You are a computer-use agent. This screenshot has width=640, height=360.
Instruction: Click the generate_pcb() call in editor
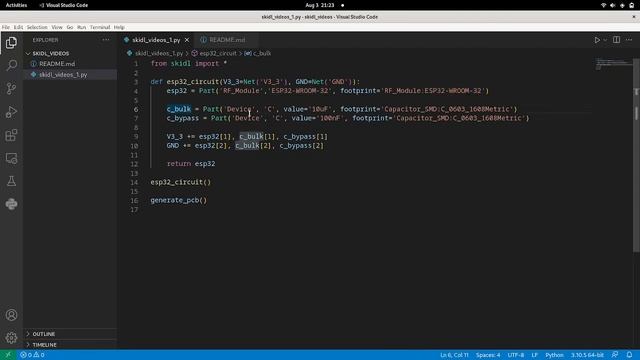[x=178, y=200]
